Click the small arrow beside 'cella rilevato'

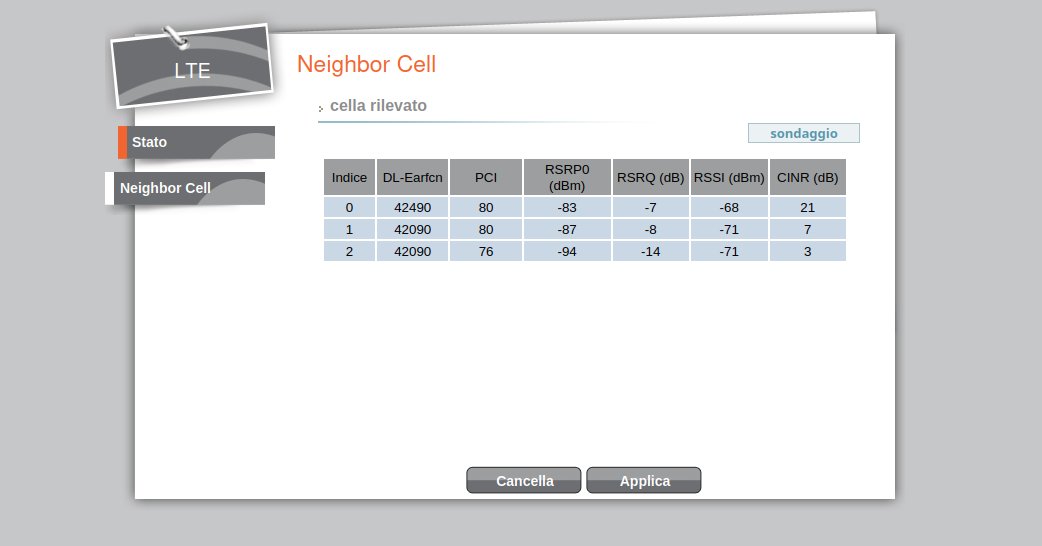(320, 108)
